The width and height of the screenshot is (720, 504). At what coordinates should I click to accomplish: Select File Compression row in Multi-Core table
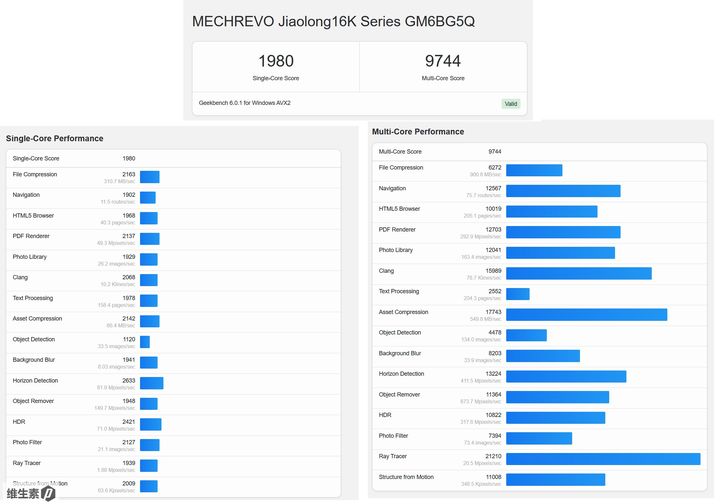[540, 171]
